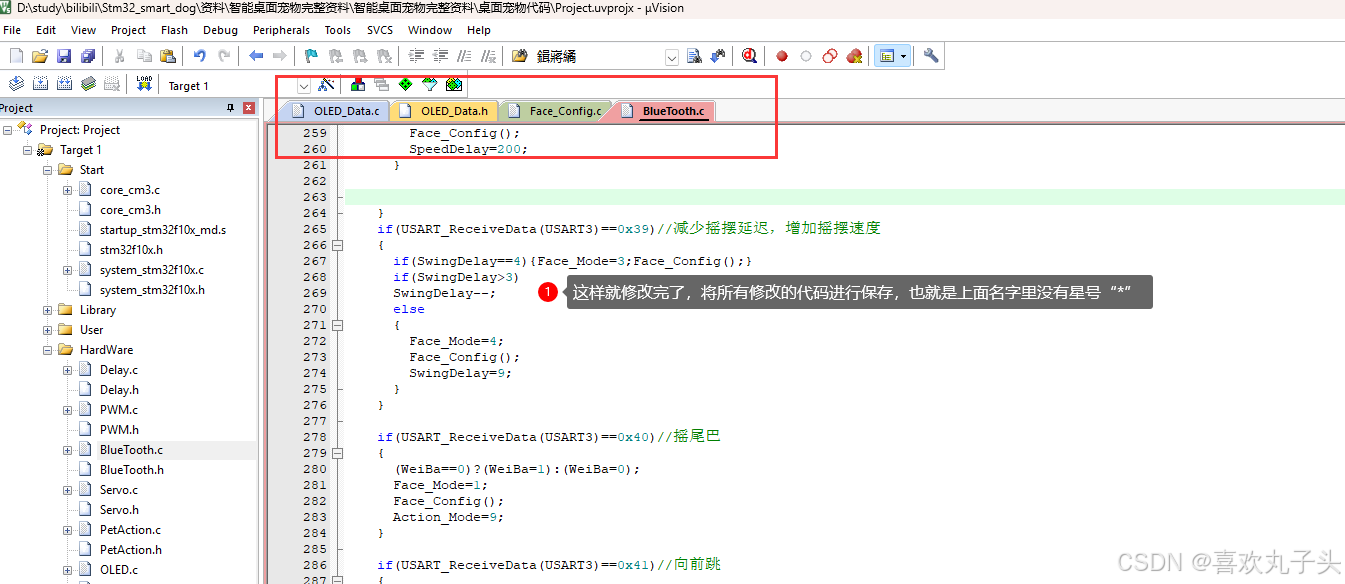The image size is (1345, 584).
Task: Click the Cut scissors icon
Action: pyautogui.click(x=119, y=56)
